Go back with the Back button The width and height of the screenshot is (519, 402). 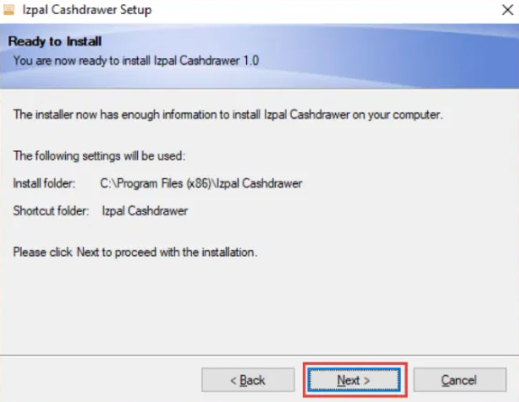pos(248,380)
